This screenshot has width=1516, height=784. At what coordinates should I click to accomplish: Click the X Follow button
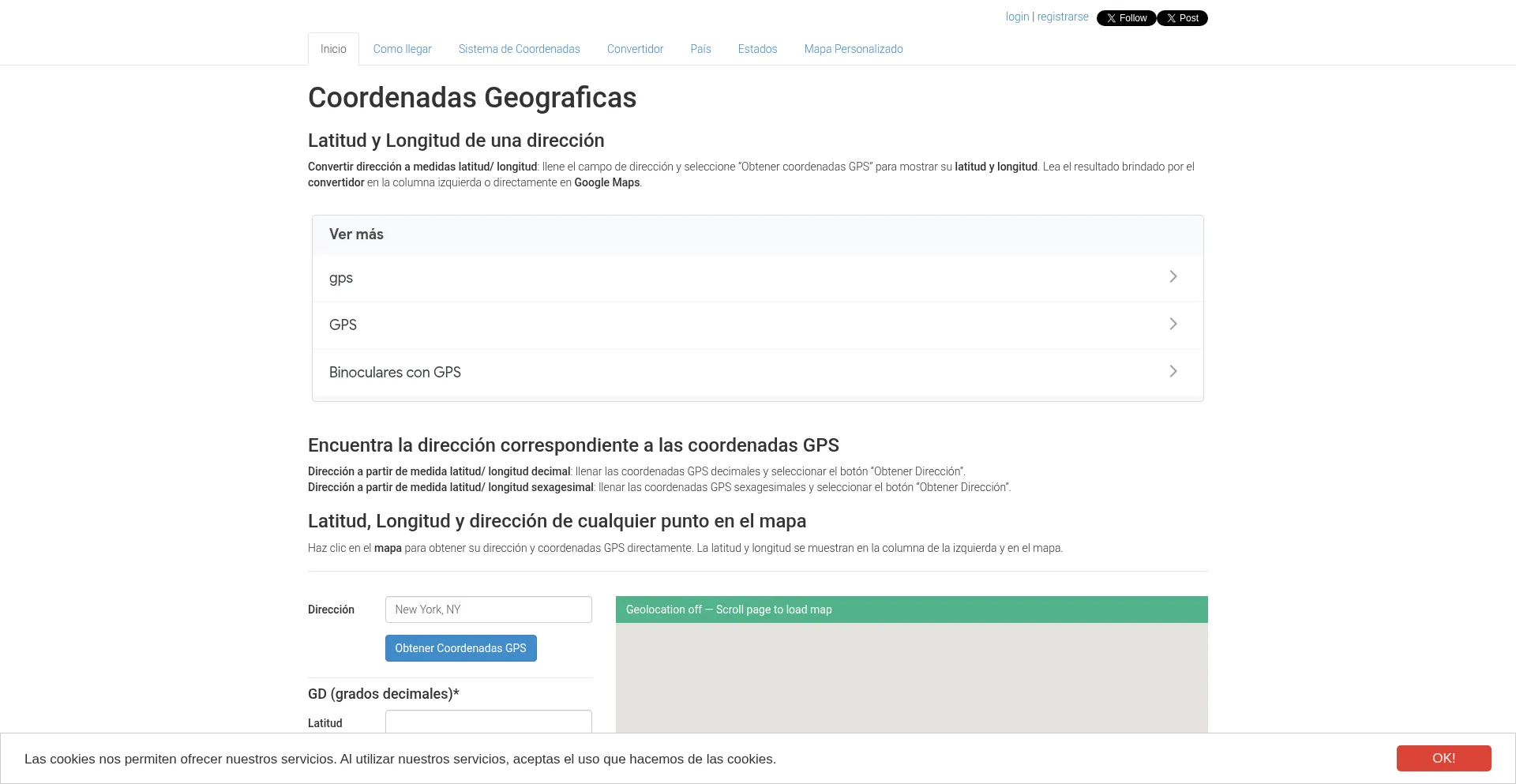click(x=1126, y=18)
